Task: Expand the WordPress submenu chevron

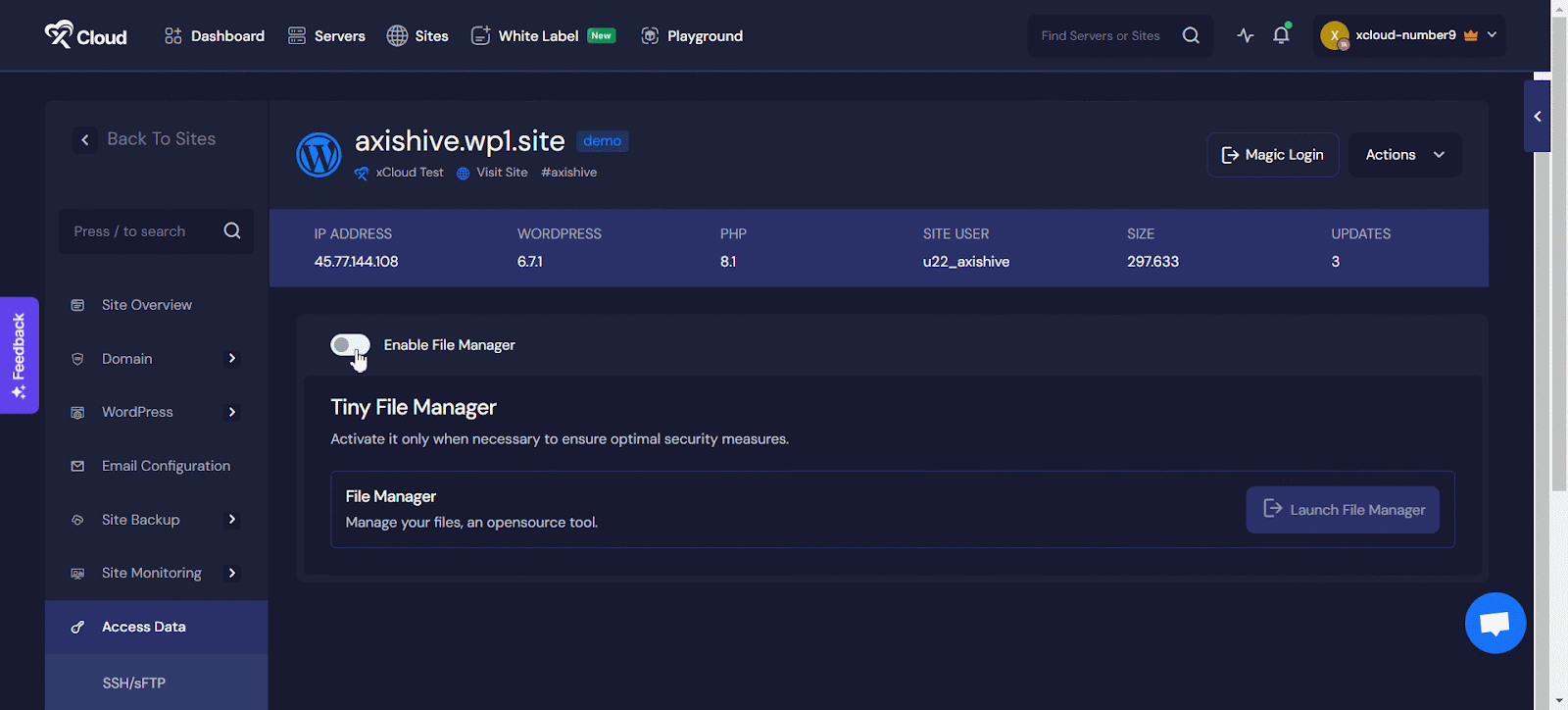Action: click(x=232, y=412)
